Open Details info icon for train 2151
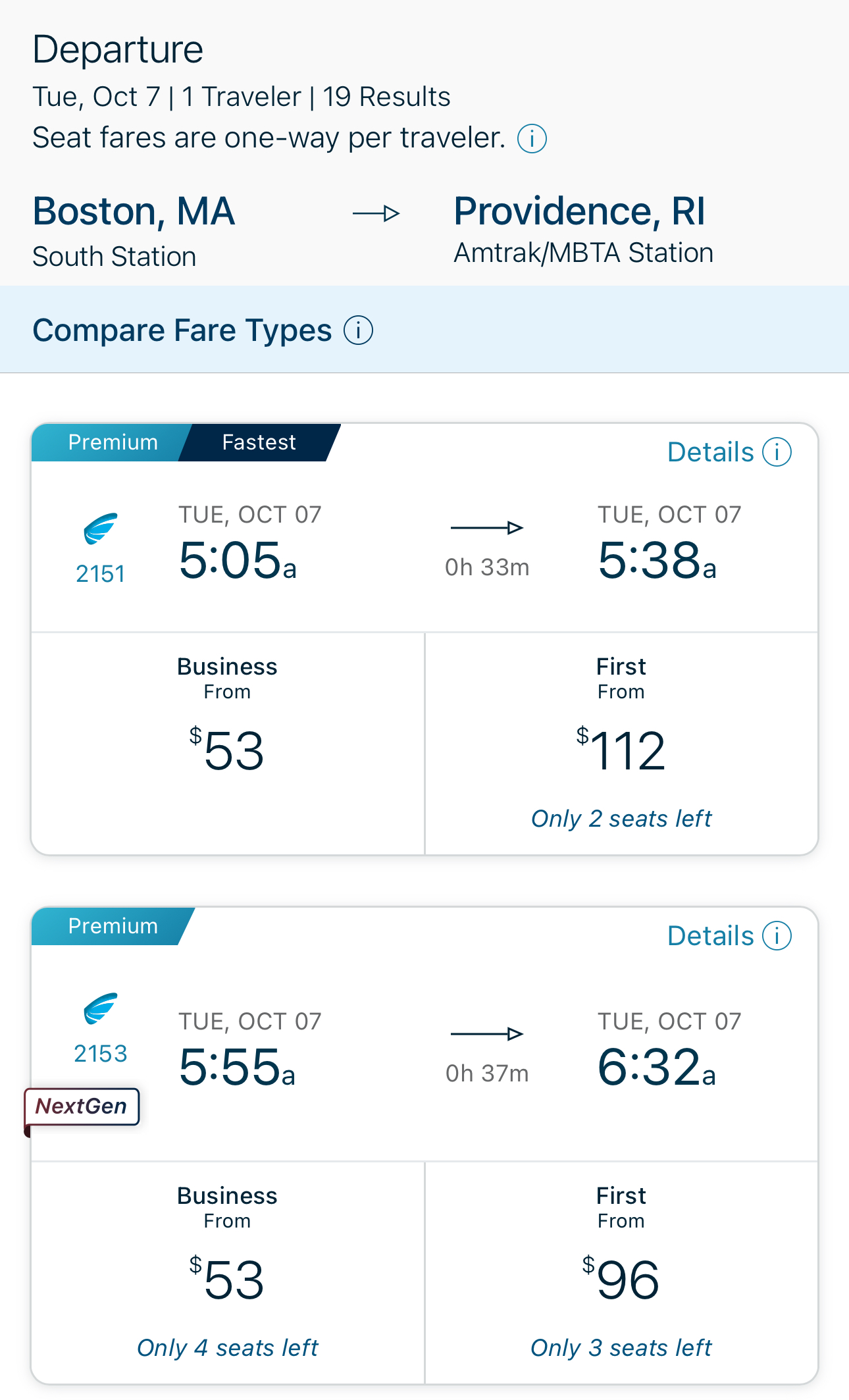This screenshot has height=1400, width=849. point(777,452)
